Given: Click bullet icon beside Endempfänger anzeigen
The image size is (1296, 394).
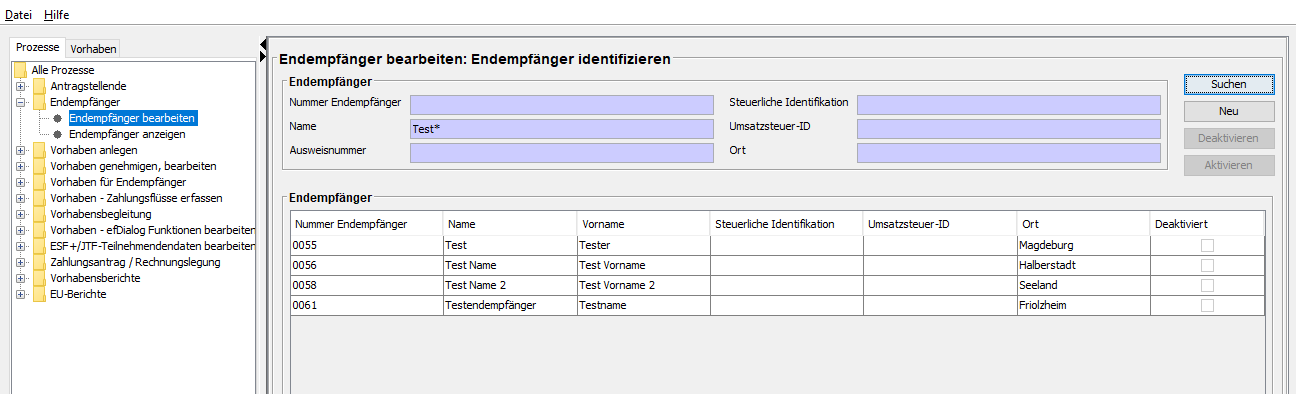Looking at the screenshot, I should [58, 134].
